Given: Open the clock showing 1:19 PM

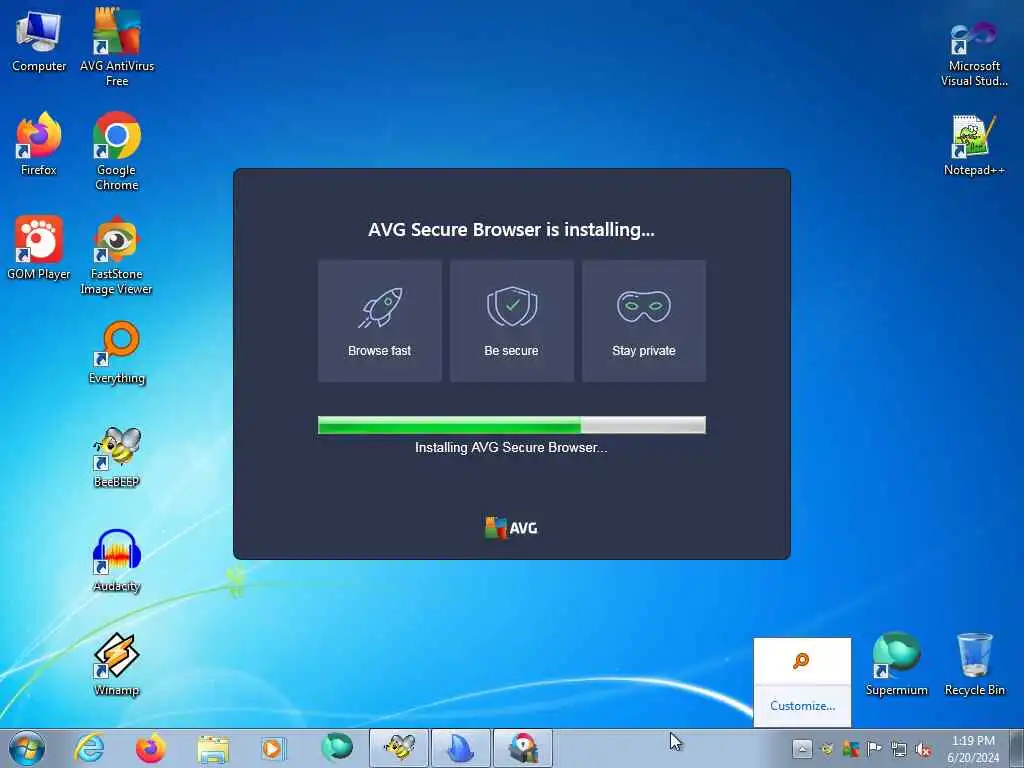Looking at the screenshot, I should [x=973, y=749].
